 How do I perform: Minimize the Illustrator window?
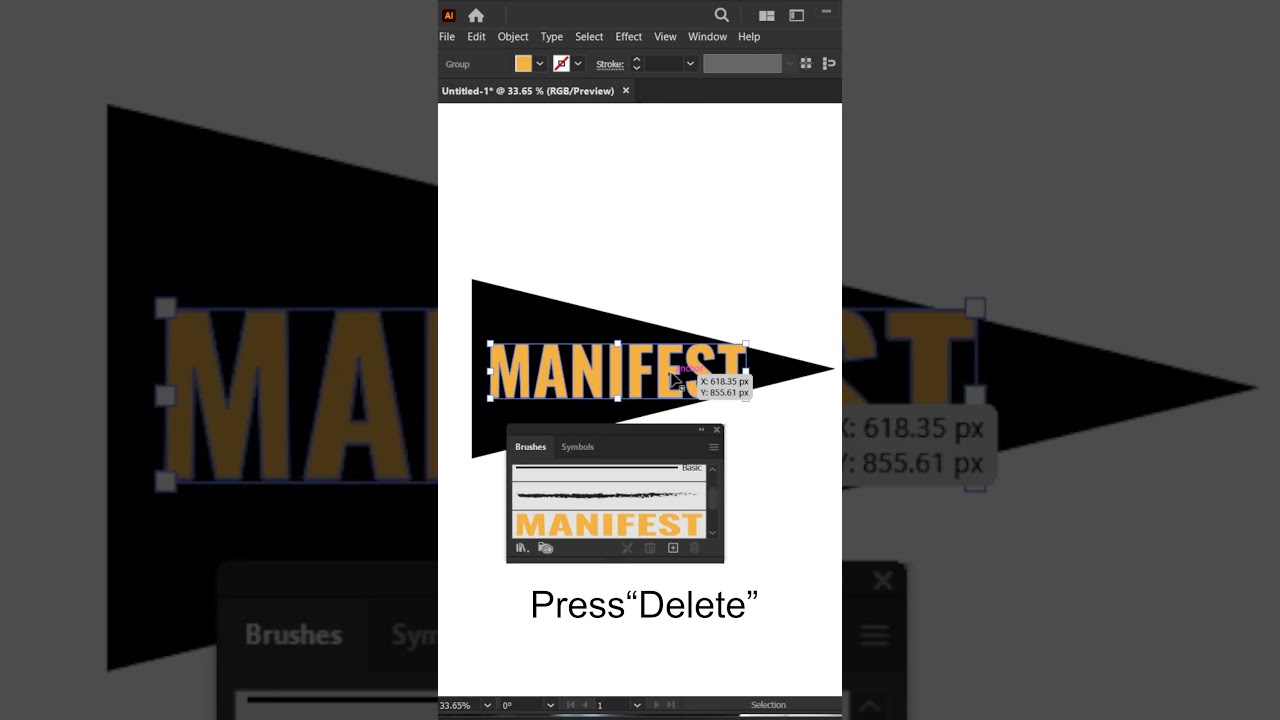(826, 12)
